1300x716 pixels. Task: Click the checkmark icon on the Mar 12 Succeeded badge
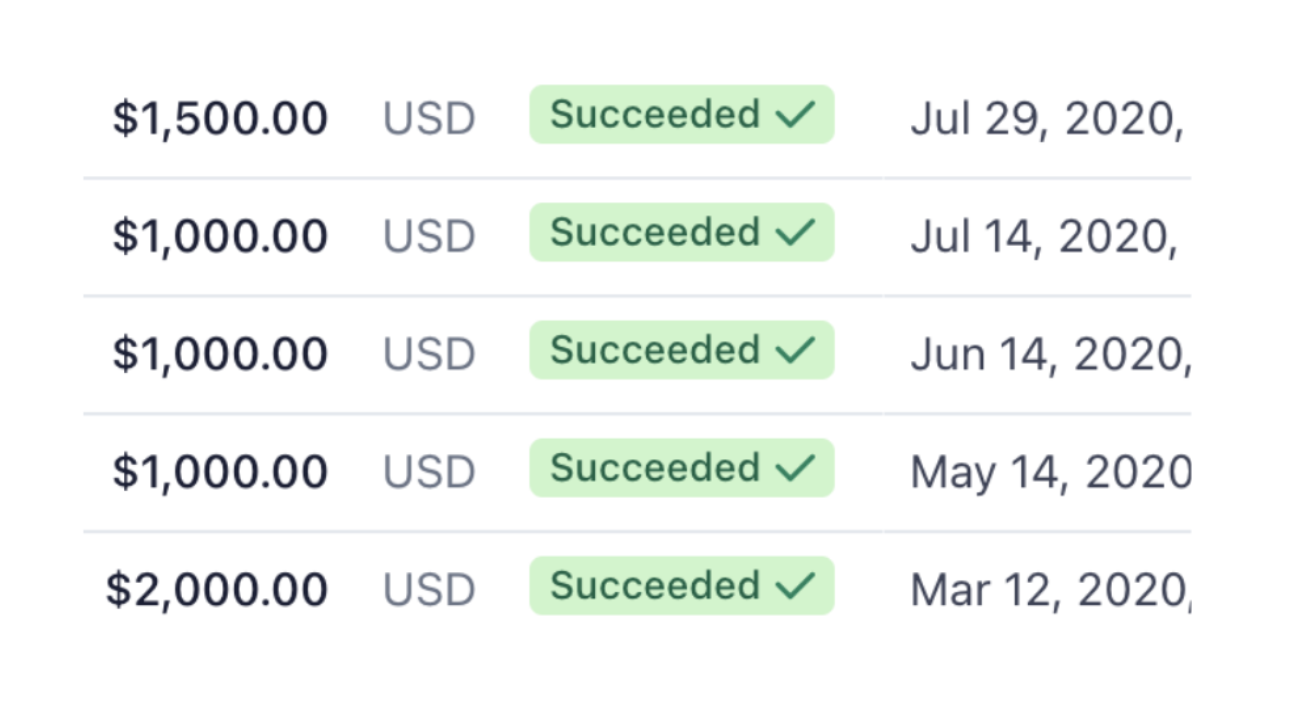[x=796, y=585]
